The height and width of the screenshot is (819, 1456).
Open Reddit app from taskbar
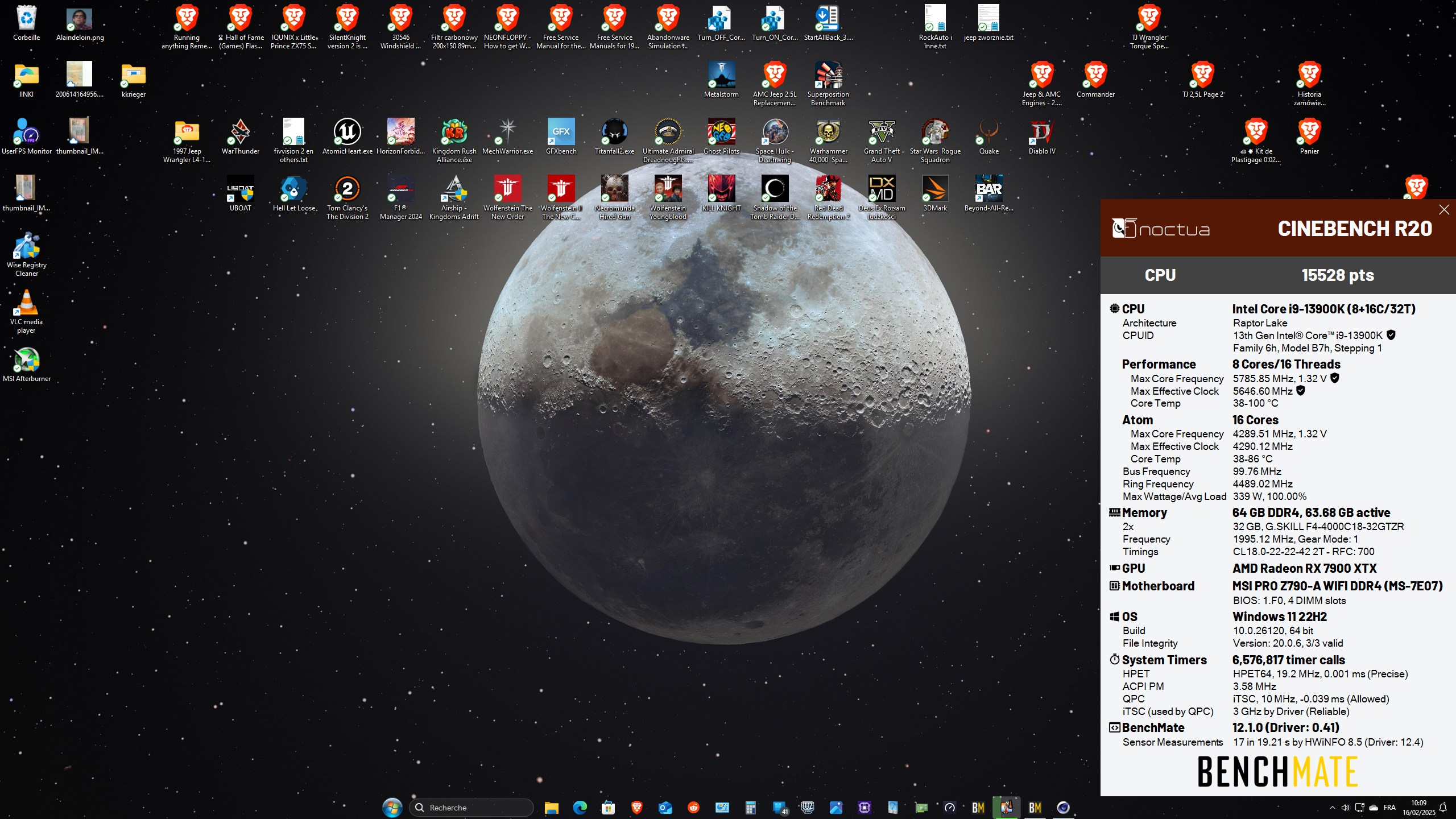pyautogui.click(x=693, y=808)
